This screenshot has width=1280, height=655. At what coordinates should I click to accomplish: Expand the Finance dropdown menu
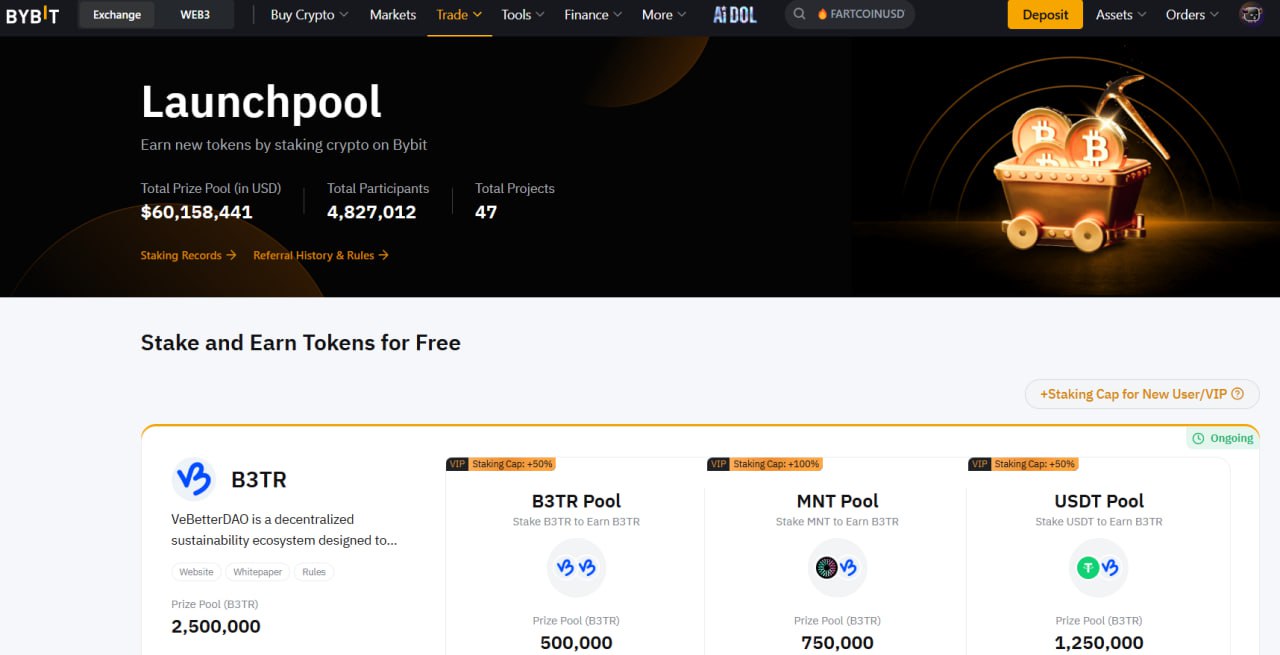click(x=593, y=15)
